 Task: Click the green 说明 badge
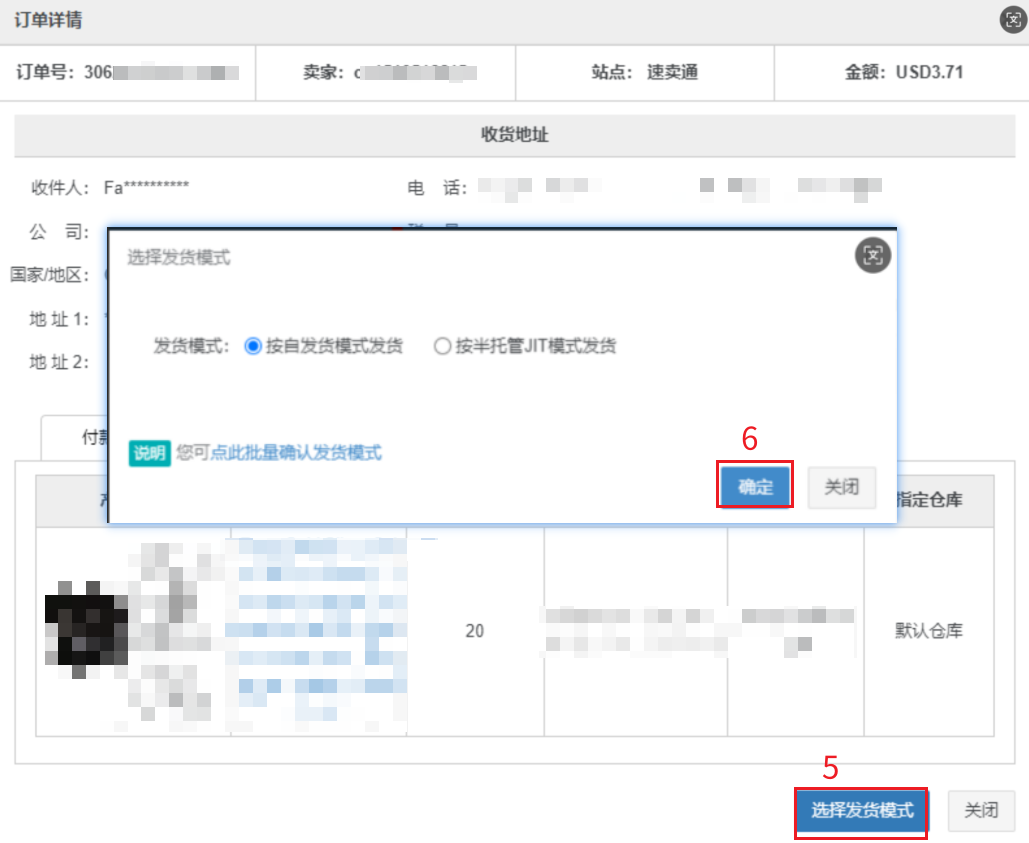149,453
